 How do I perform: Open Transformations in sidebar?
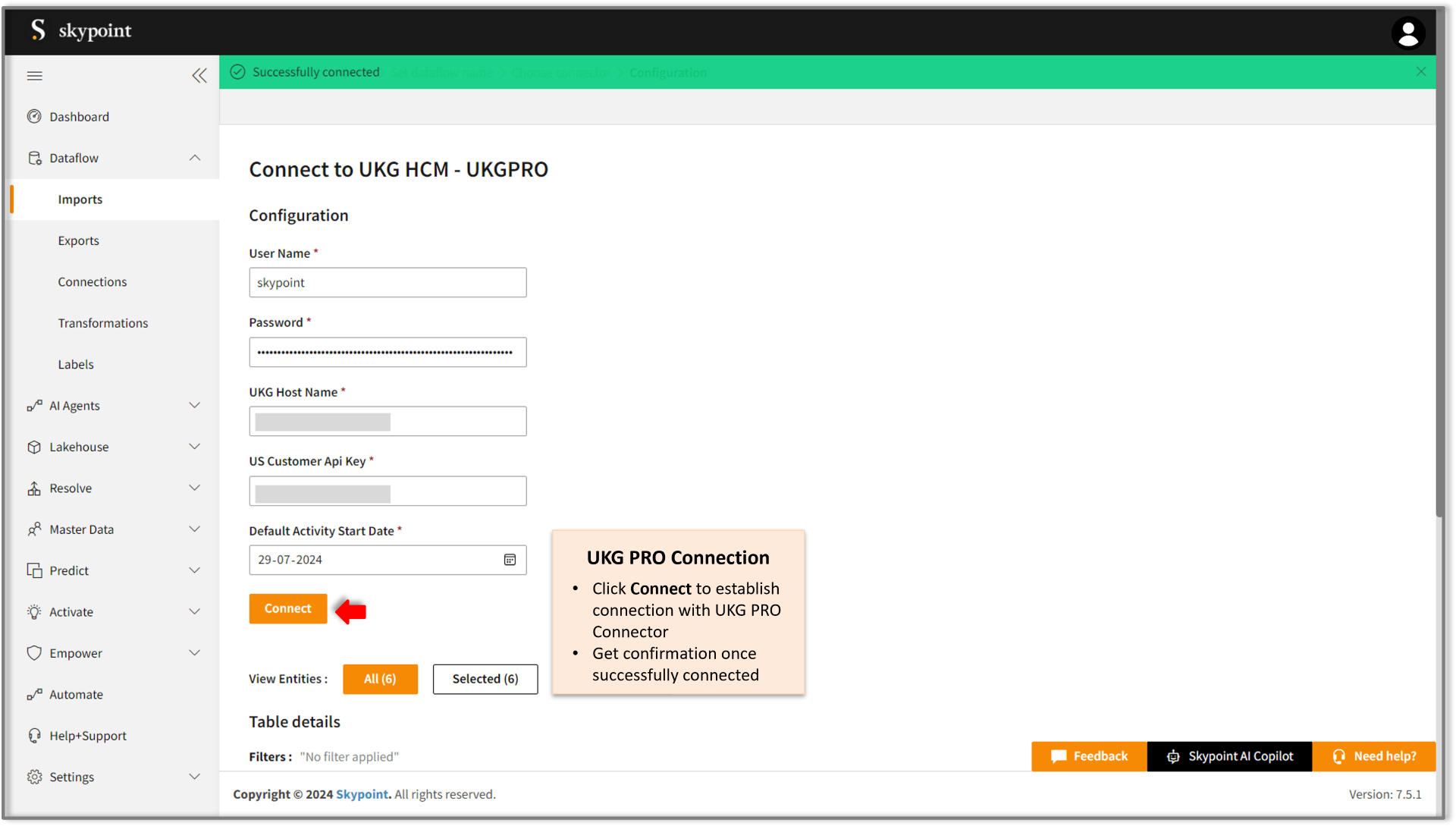pos(103,323)
